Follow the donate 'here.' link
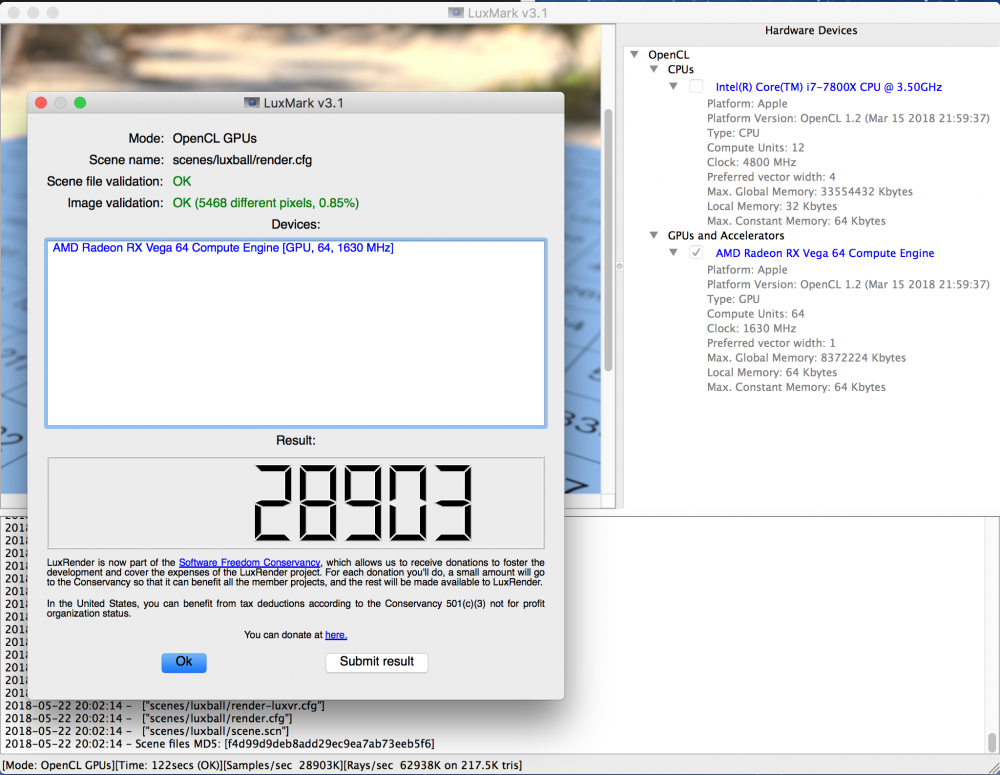 tap(336, 635)
